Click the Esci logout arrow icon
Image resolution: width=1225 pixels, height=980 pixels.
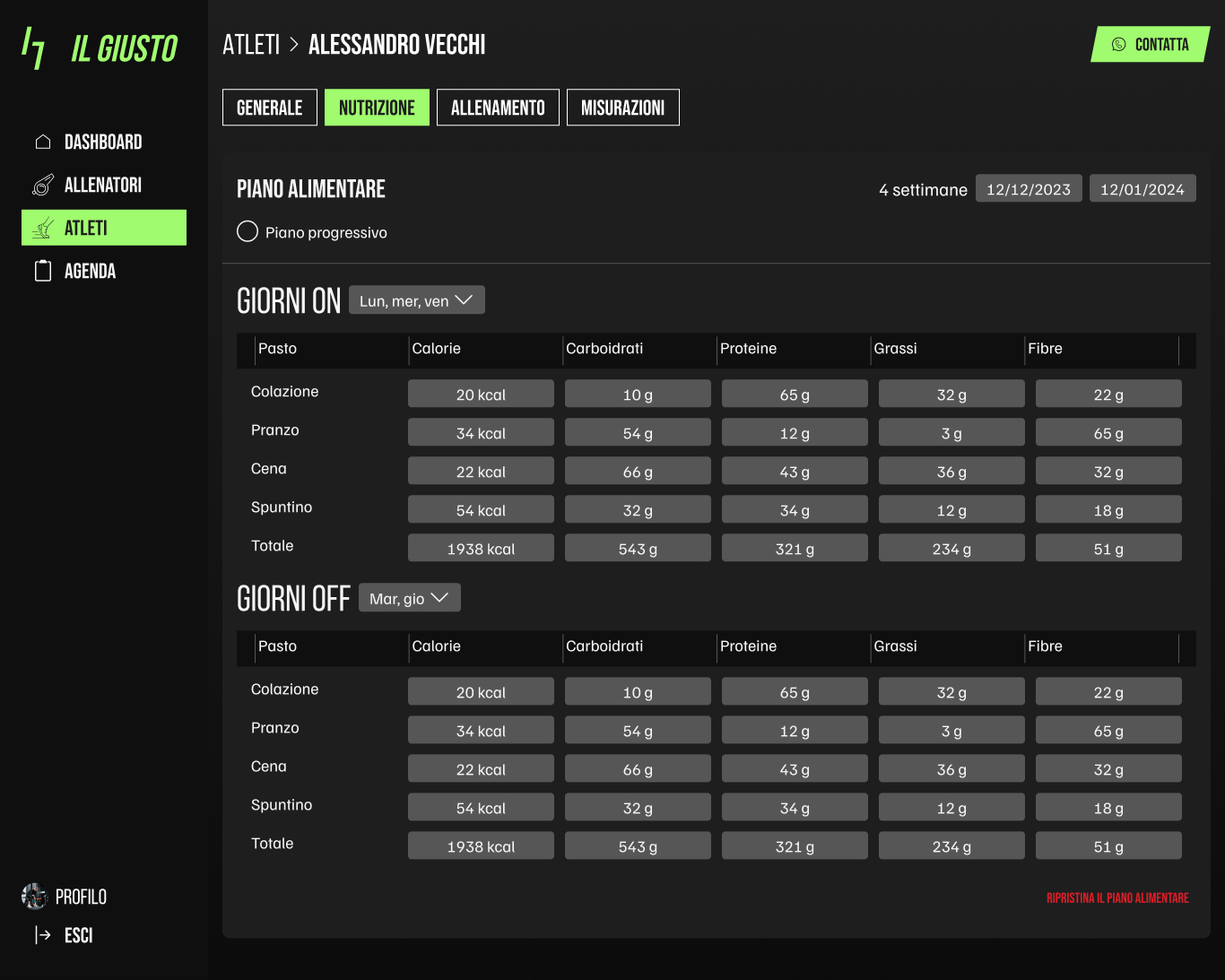click(42, 935)
